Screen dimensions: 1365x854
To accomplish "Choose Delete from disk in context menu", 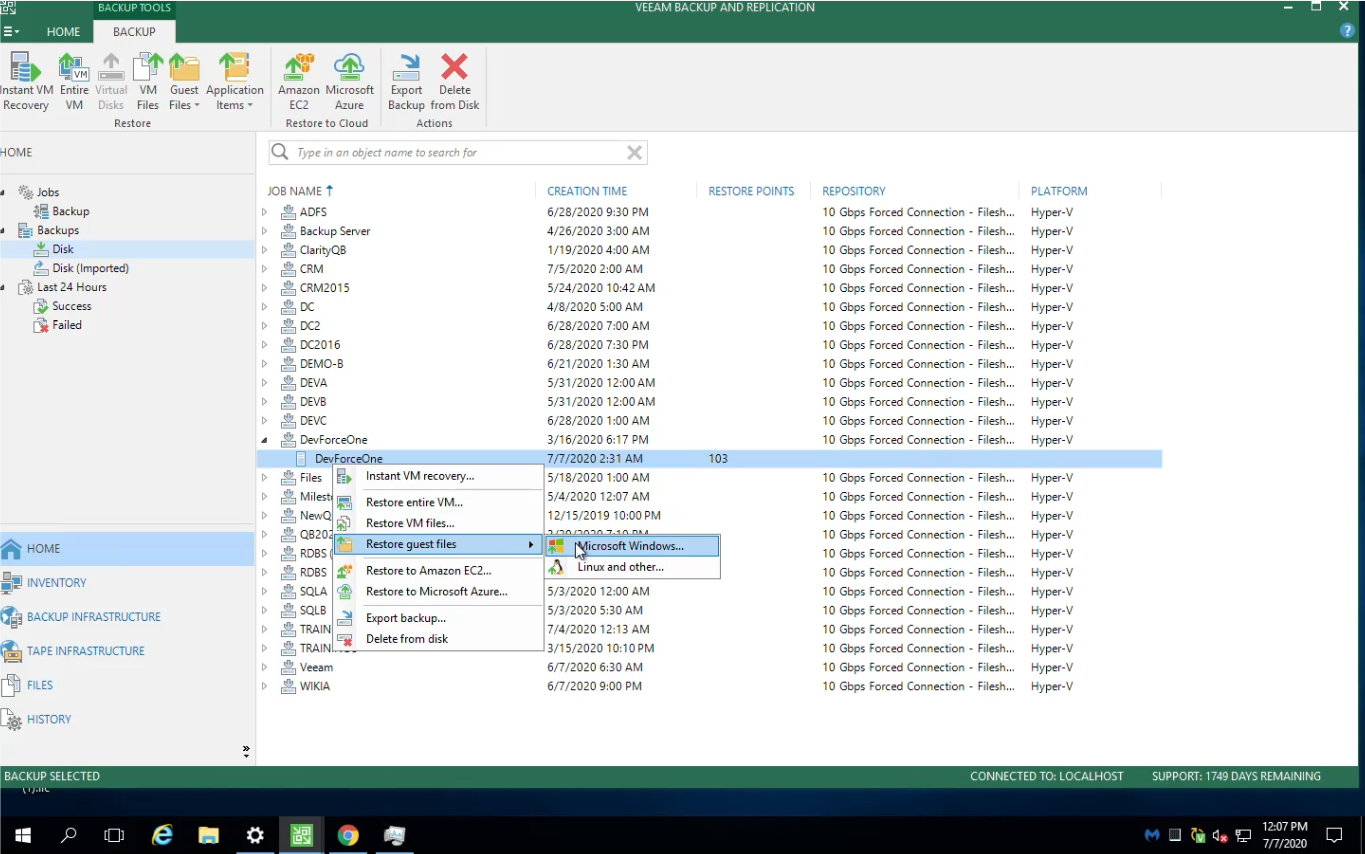I will [438, 639].
